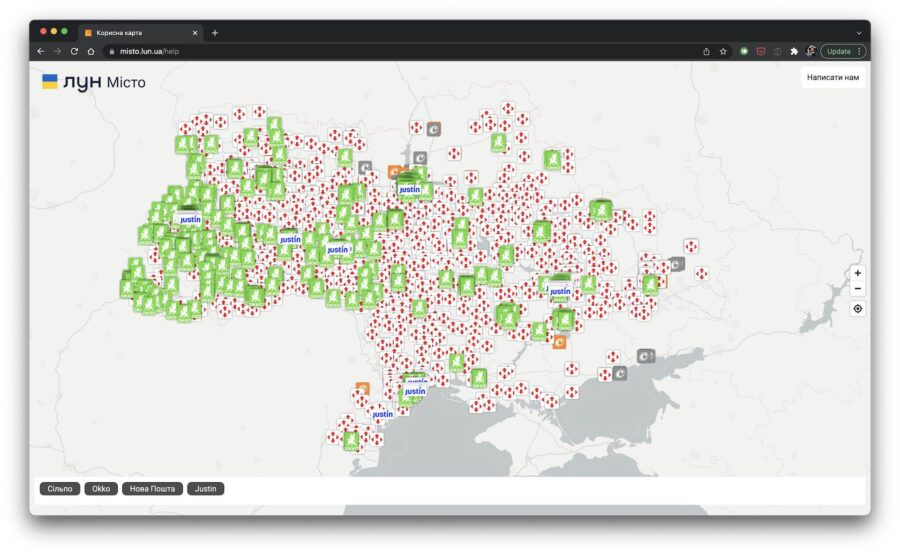
Task: Focus the misto.lun.ua/help address bar
Action: pos(402,51)
